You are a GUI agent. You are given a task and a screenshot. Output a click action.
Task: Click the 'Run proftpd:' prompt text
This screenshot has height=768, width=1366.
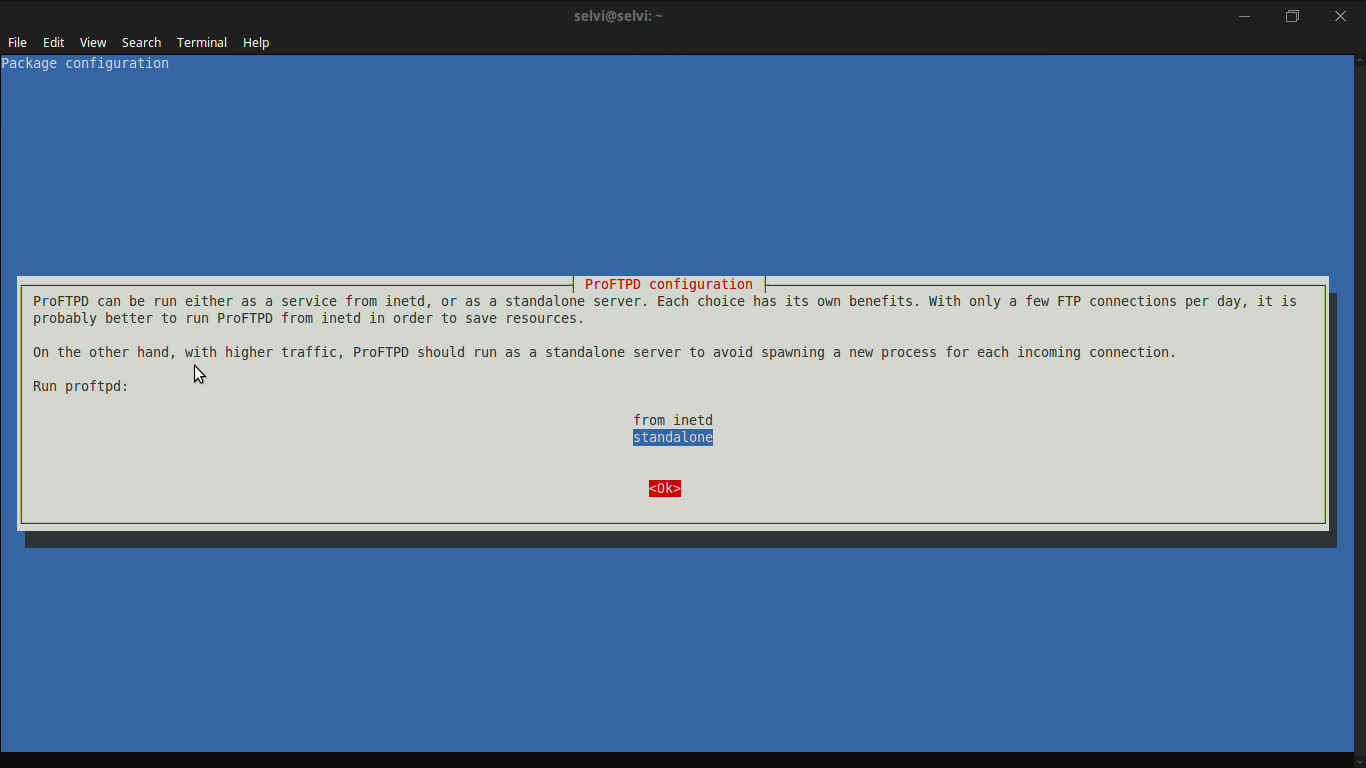pyautogui.click(x=81, y=386)
